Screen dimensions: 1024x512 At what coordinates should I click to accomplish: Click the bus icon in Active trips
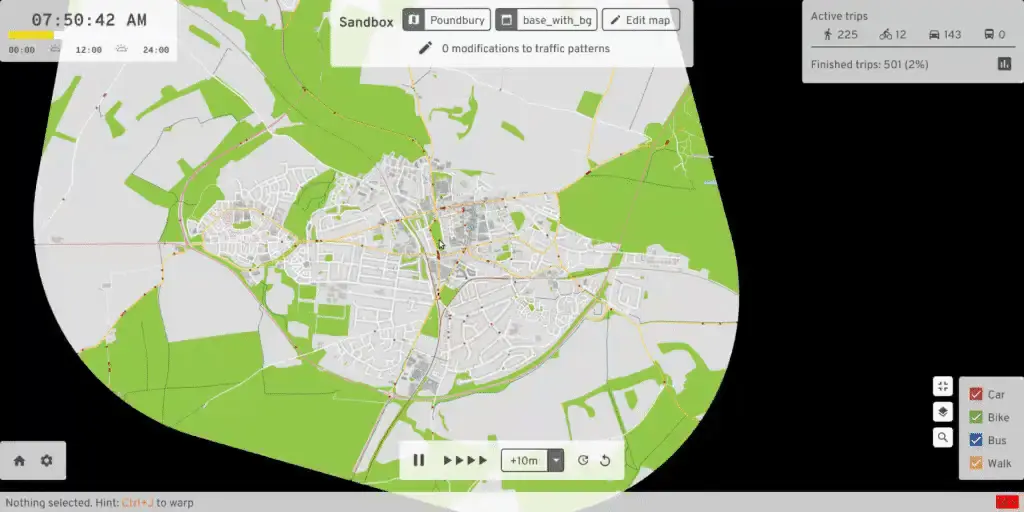point(989,35)
